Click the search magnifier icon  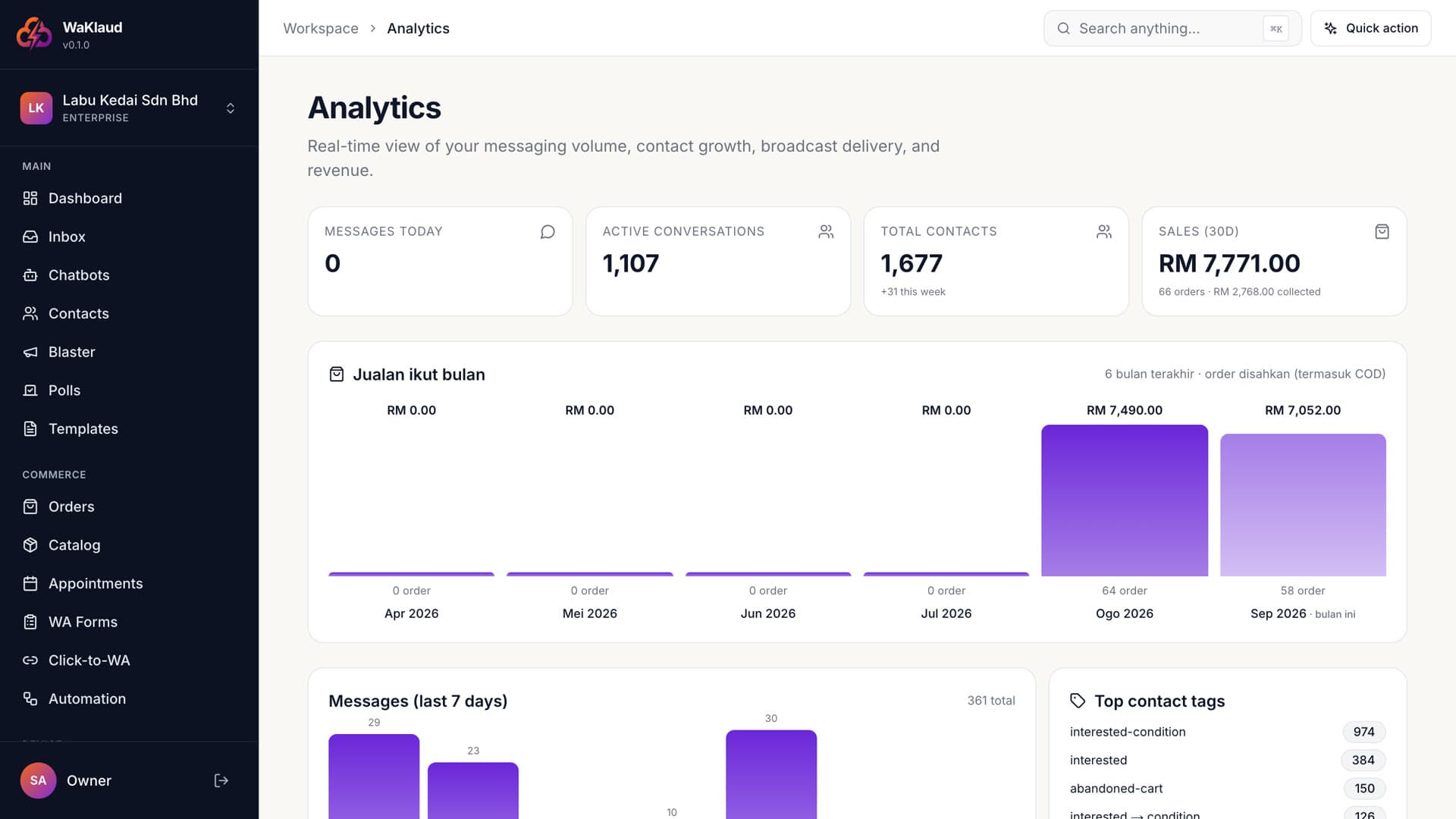[x=1064, y=28]
